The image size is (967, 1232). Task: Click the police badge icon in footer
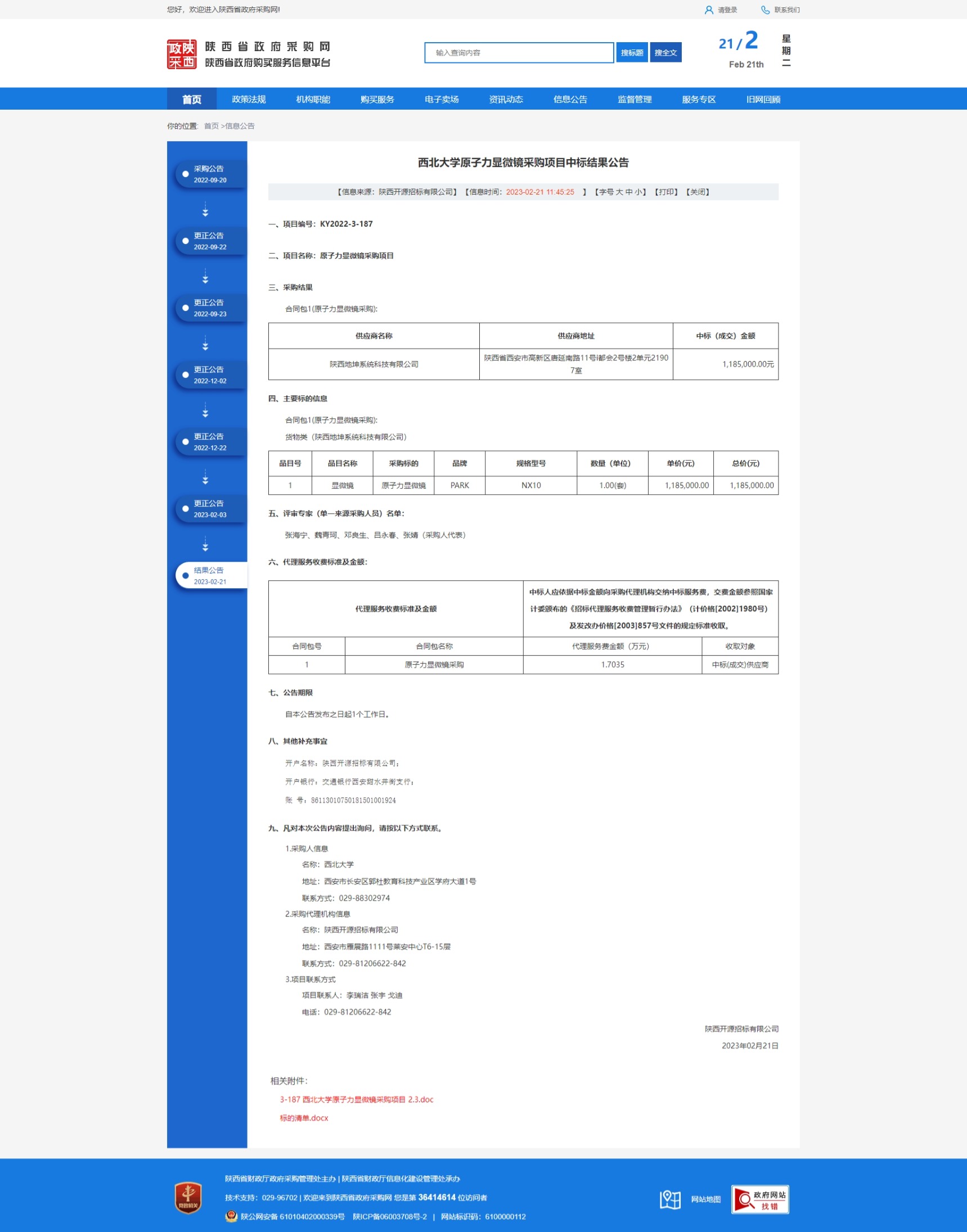[x=231, y=1216]
